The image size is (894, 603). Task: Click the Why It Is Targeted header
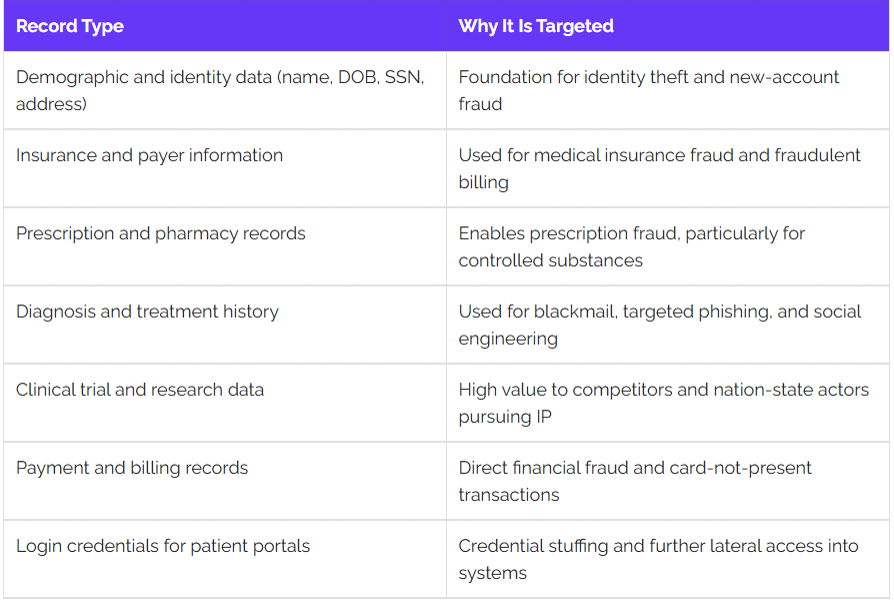coord(536,26)
